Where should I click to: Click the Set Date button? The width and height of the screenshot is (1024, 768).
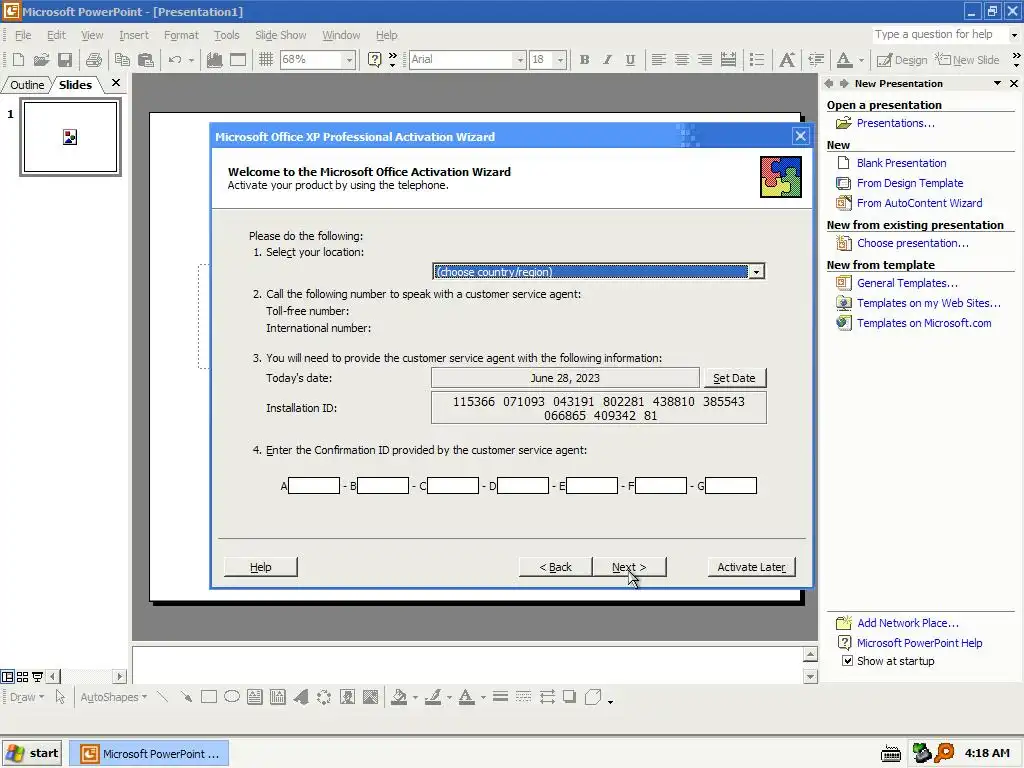tap(734, 377)
